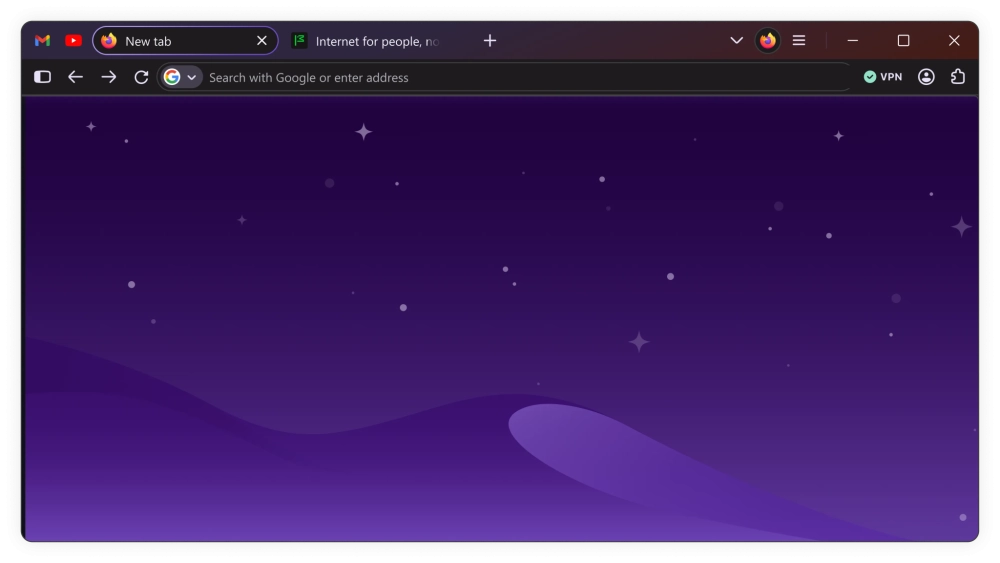Open the Extensions puzzle icon
1000x563 pixels.
pos(958,77)
